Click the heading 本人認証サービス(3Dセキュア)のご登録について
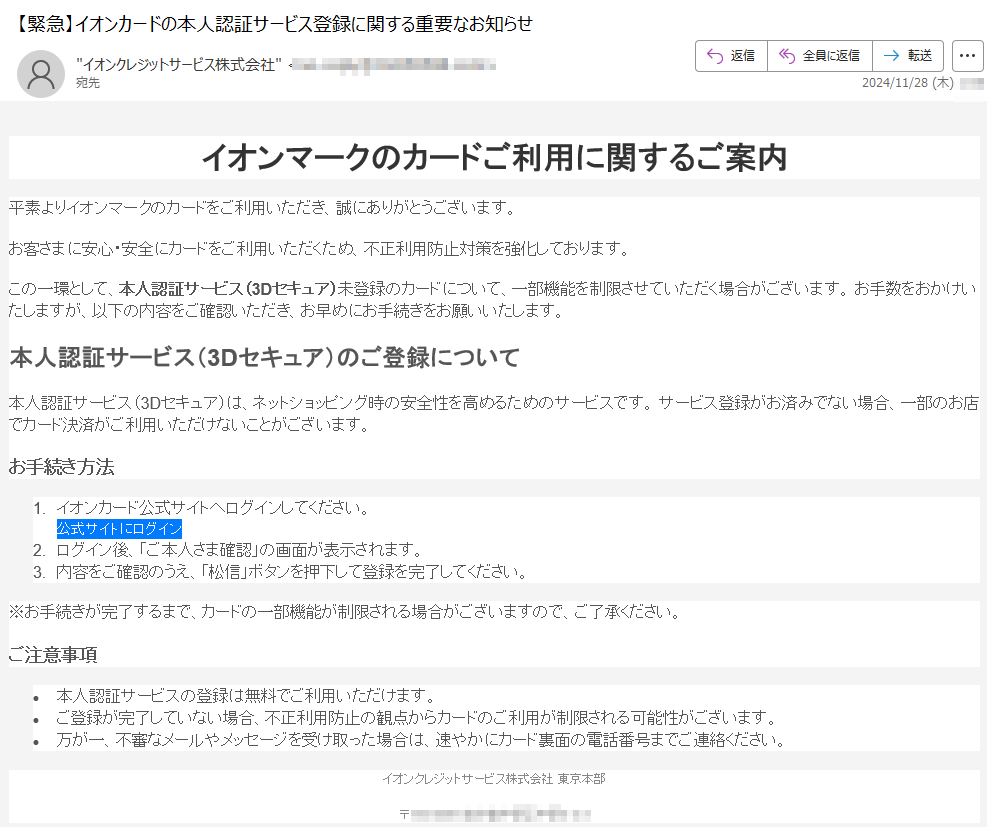The height and width of the screenshot is (827, 987). [264, 357]
